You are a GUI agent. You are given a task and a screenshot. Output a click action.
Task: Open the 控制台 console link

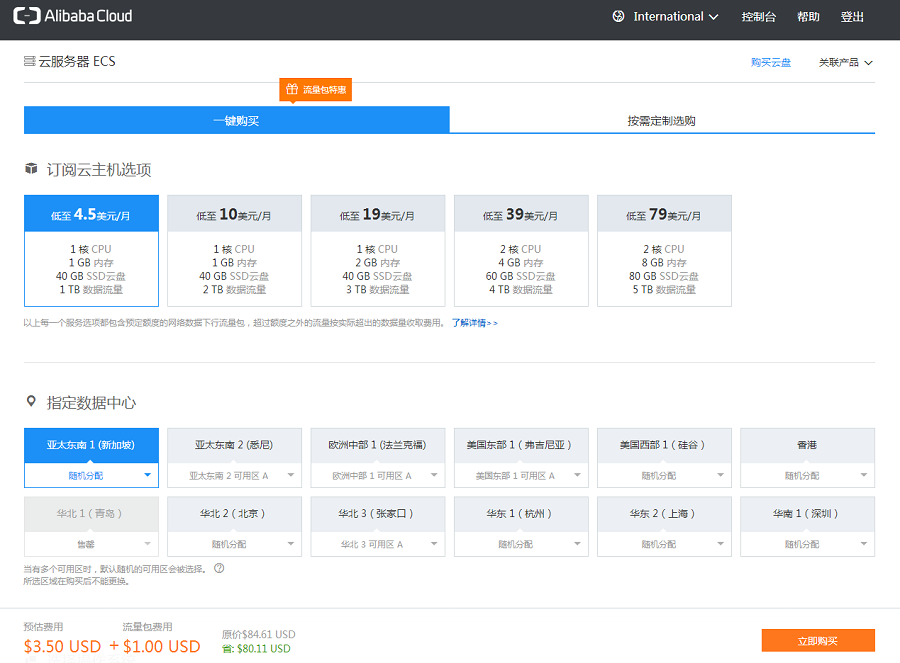coord(758,17)
